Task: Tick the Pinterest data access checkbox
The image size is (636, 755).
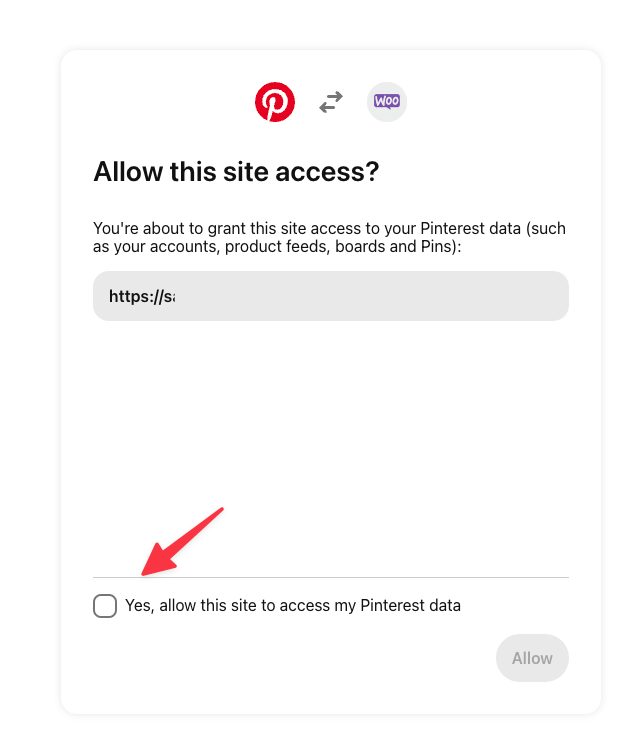Action: pos(105,605)
